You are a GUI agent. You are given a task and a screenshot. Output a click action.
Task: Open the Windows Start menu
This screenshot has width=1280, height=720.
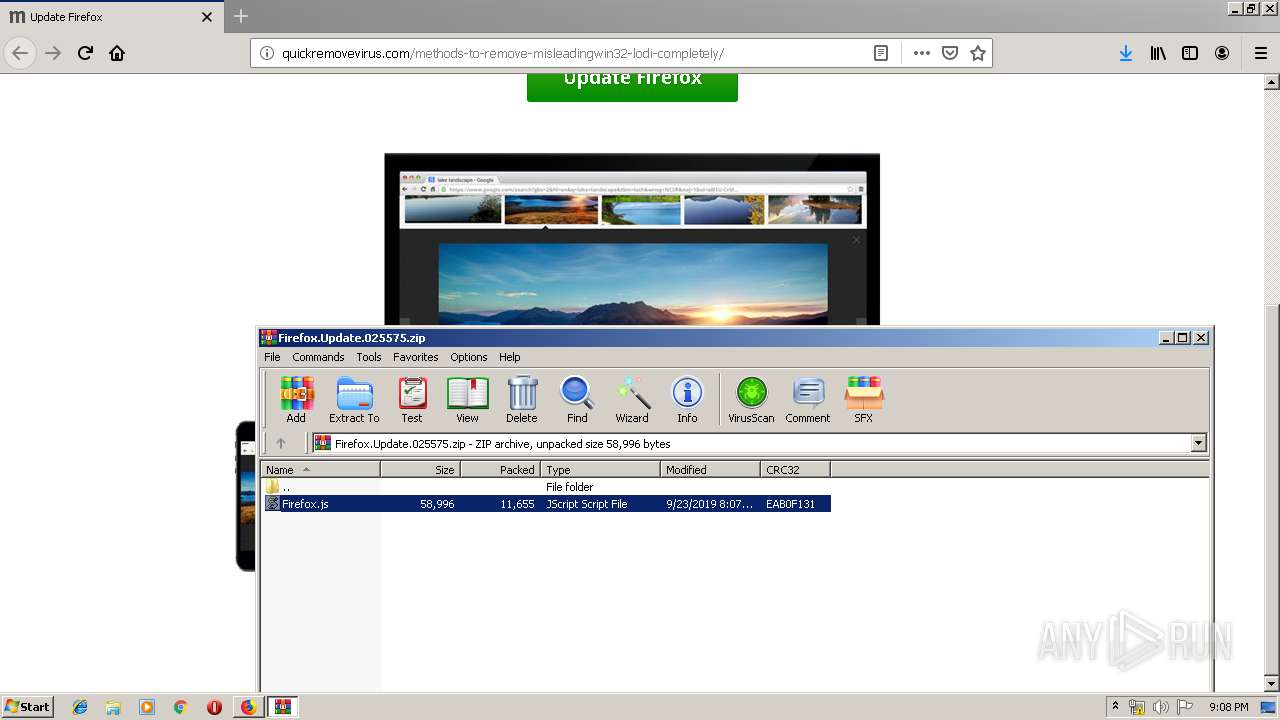click(x=28, y=706)
